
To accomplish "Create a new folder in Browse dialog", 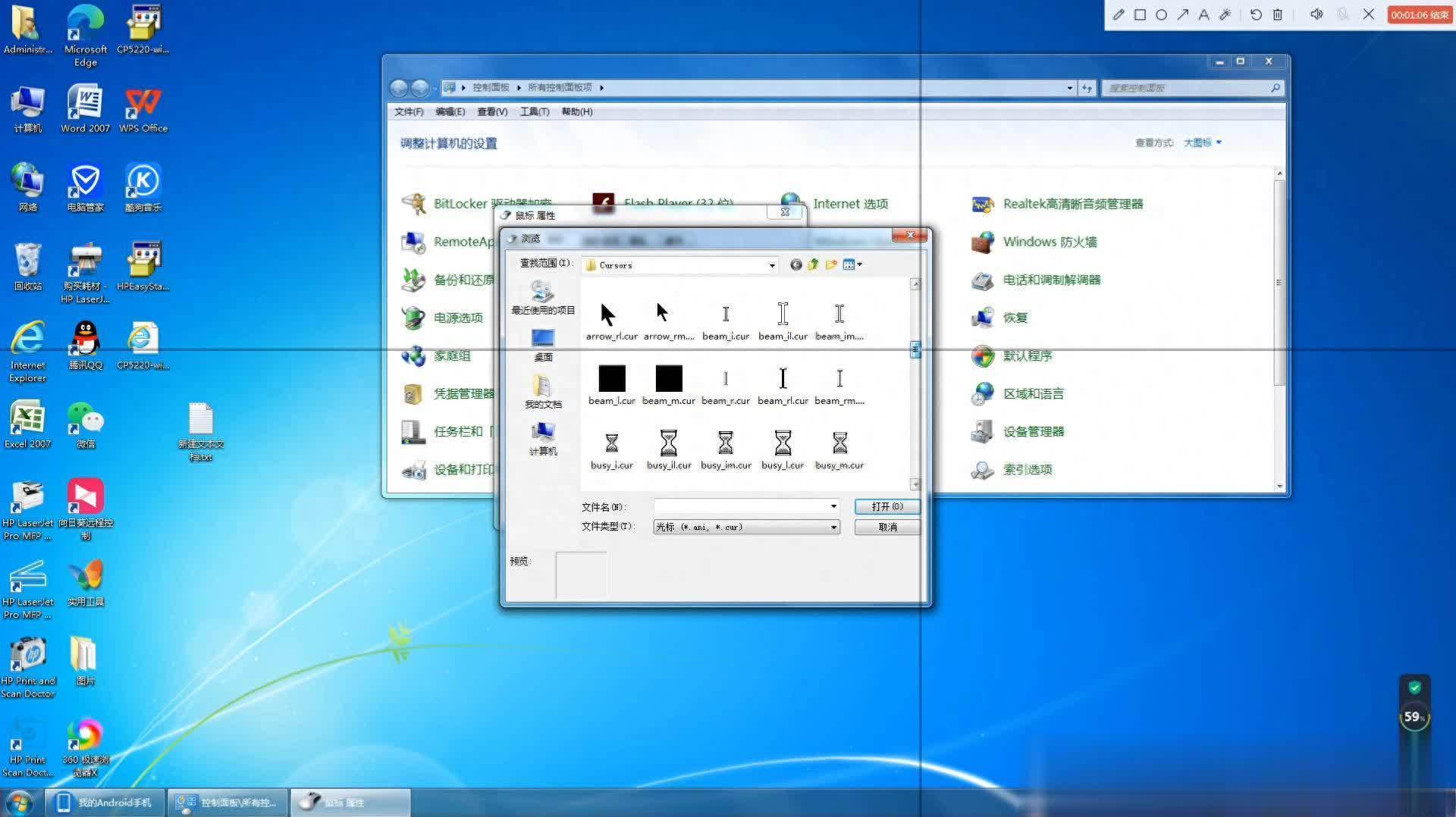I will pyautogui.click(x=831, y=265).
